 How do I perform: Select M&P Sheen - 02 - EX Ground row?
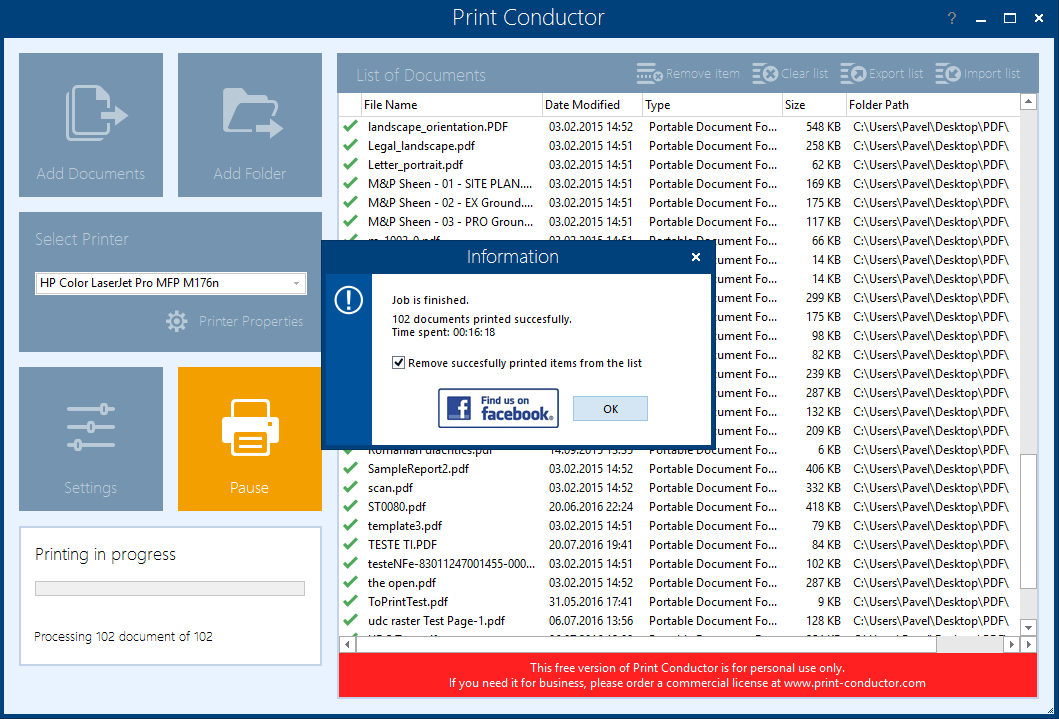coord(678,203)
